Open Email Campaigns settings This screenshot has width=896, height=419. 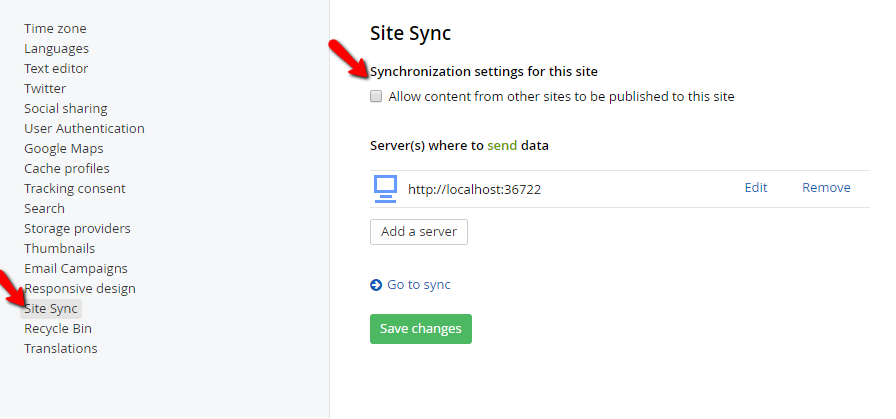pos(76,269)
